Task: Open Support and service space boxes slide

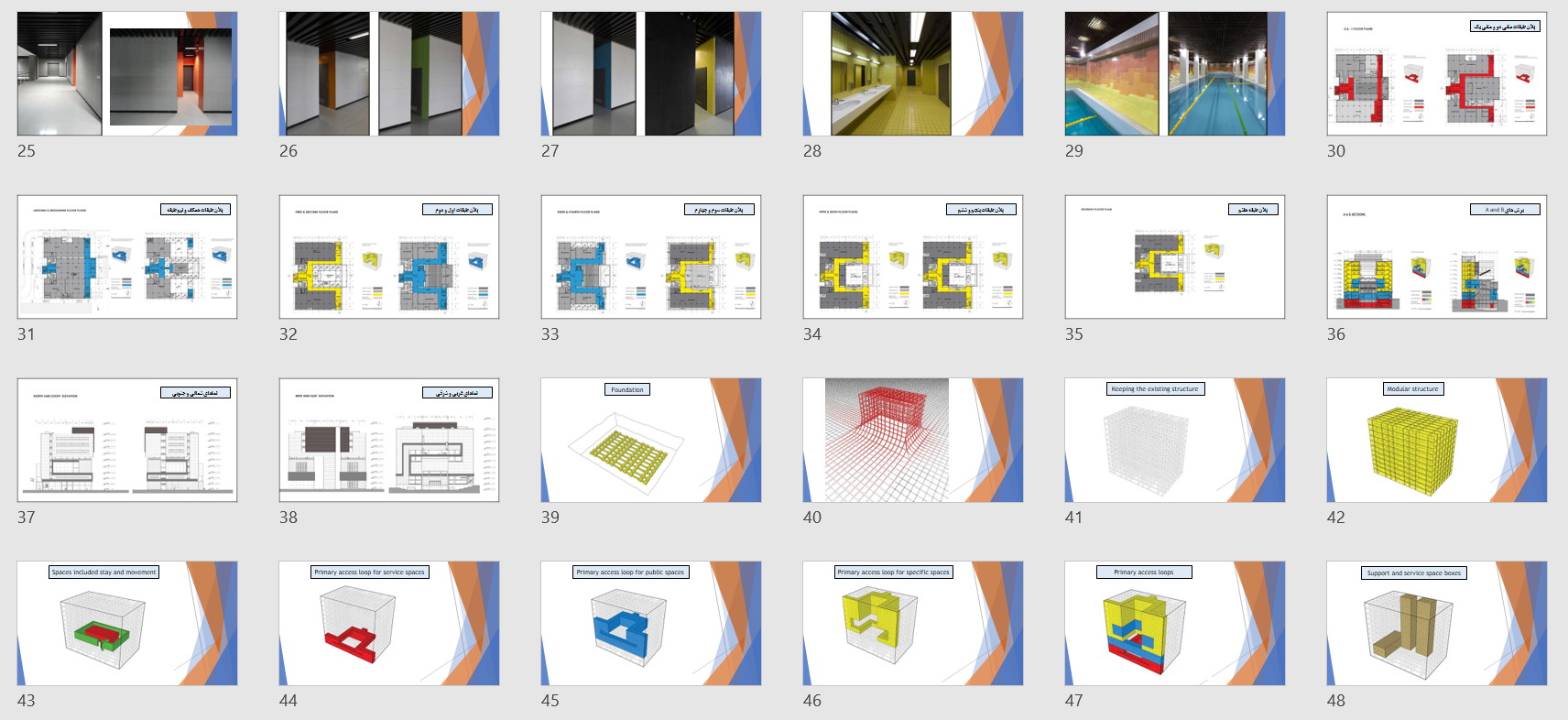Action: [x=1436, y=624]
